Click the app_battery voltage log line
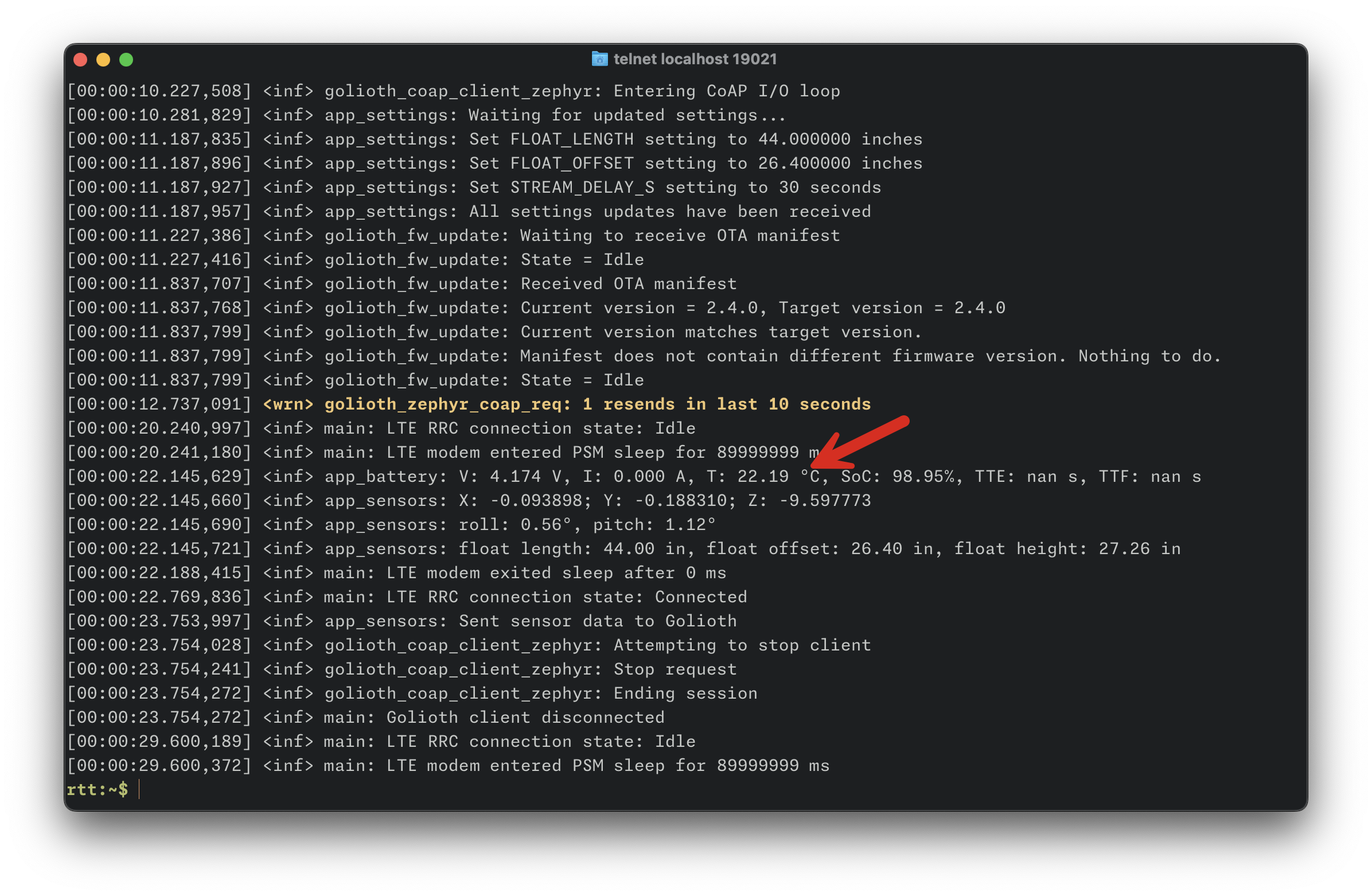 tap(634, 477)
